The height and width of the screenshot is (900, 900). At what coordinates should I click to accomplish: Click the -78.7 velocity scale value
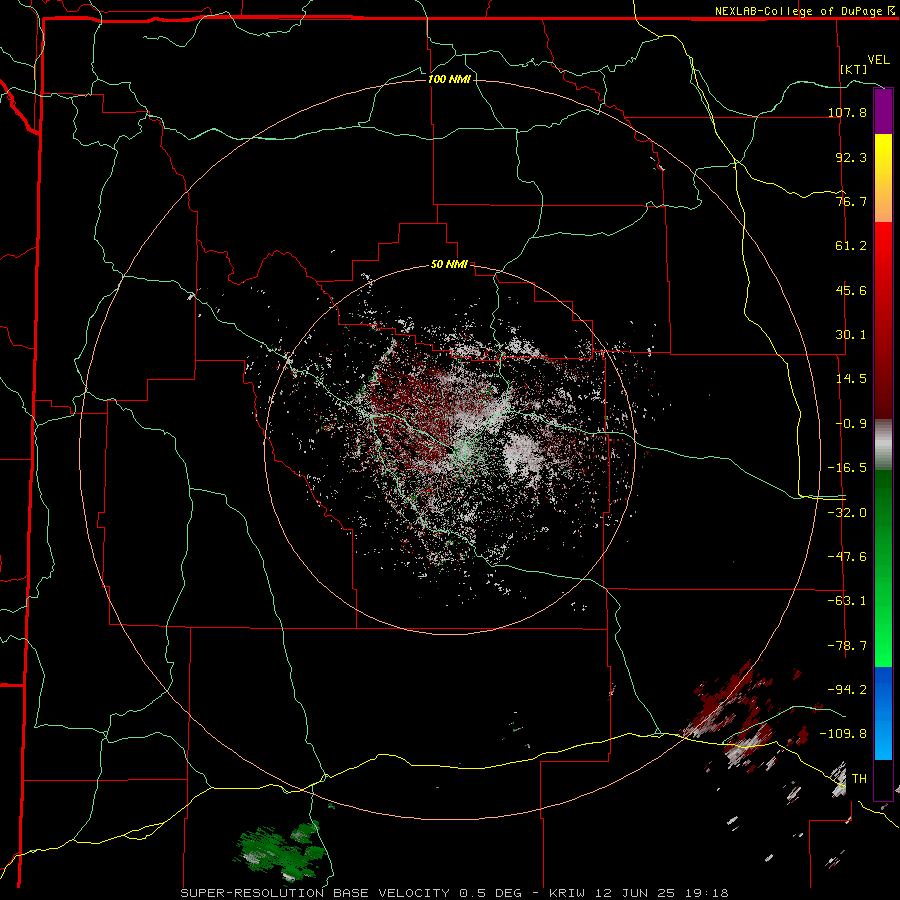pyautogui.click(x=847, y=646)
